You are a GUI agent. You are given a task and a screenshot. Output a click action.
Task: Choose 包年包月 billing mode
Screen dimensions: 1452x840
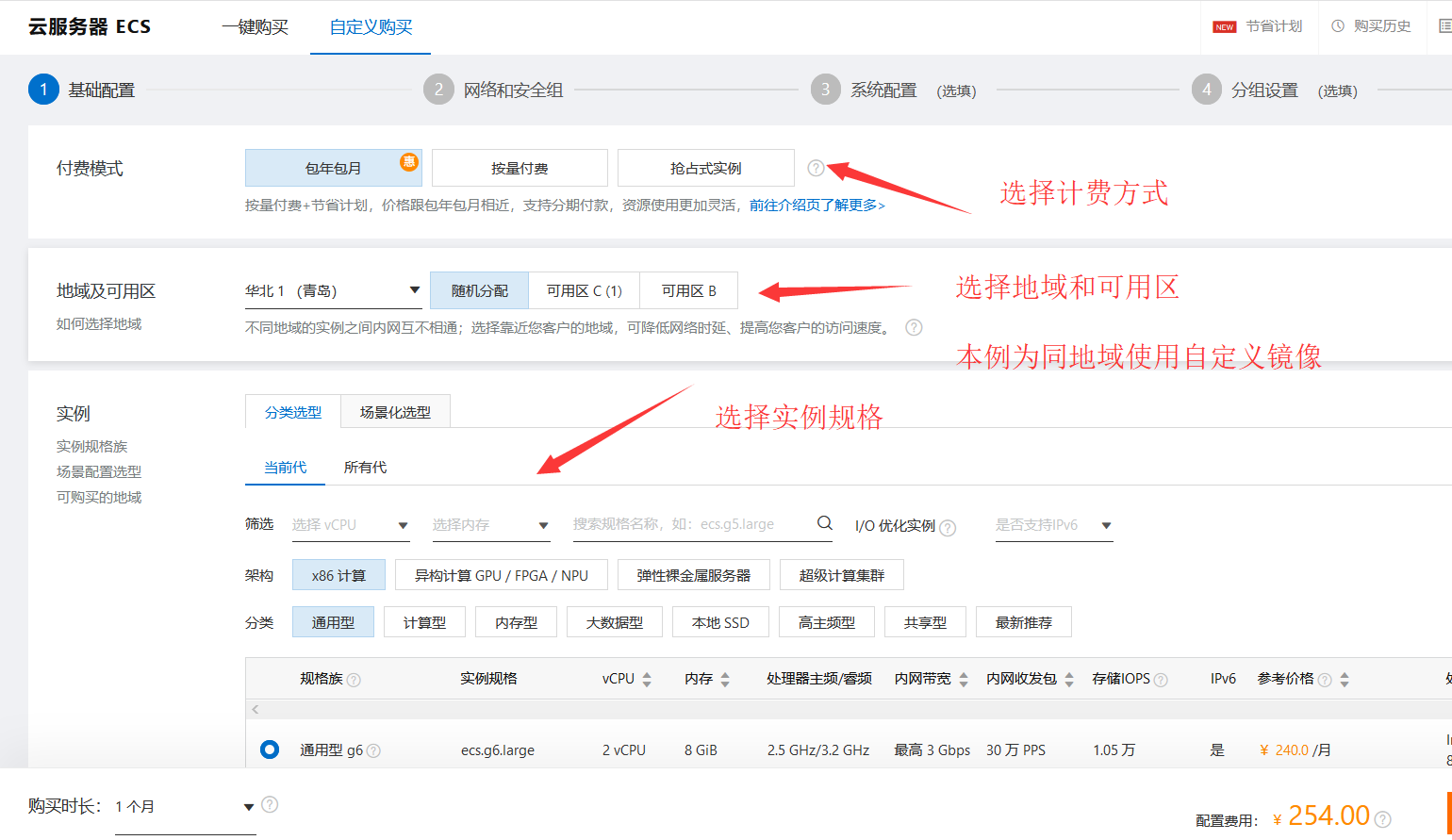(333, 168)
